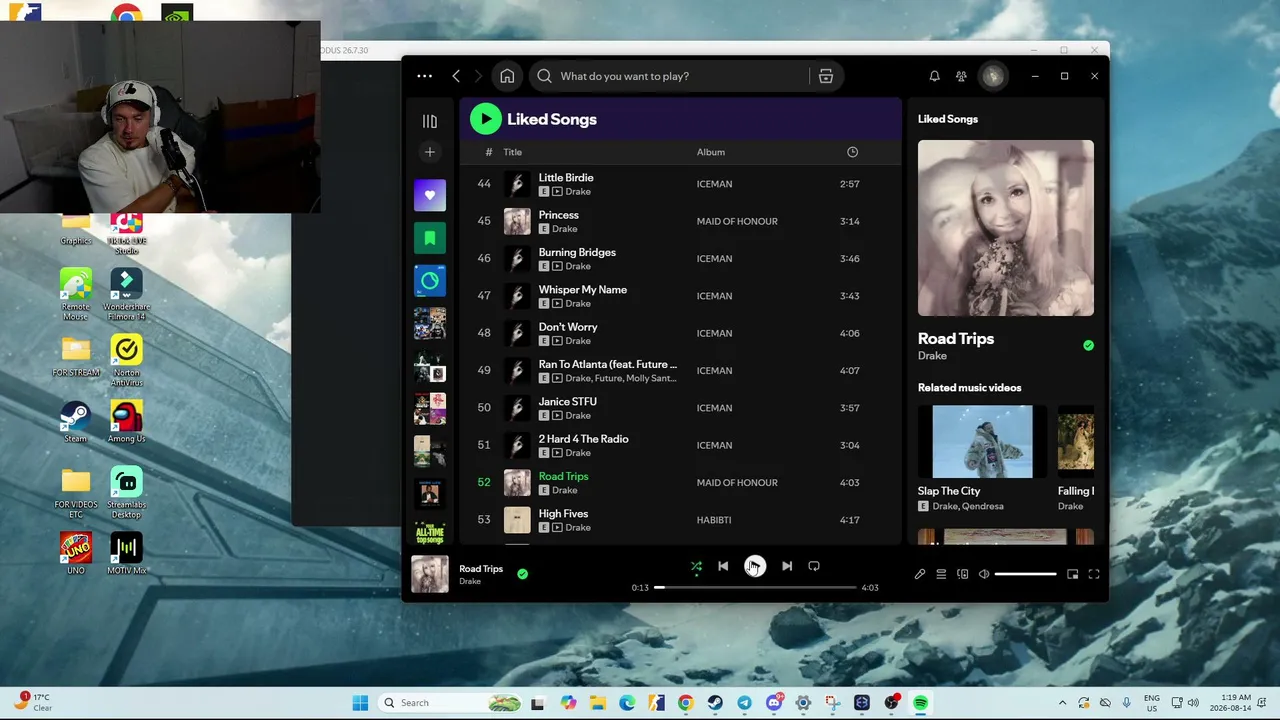Adjust the volume slider
The height and width of the screenshot is (720, 1280).
coord(1026,574)
